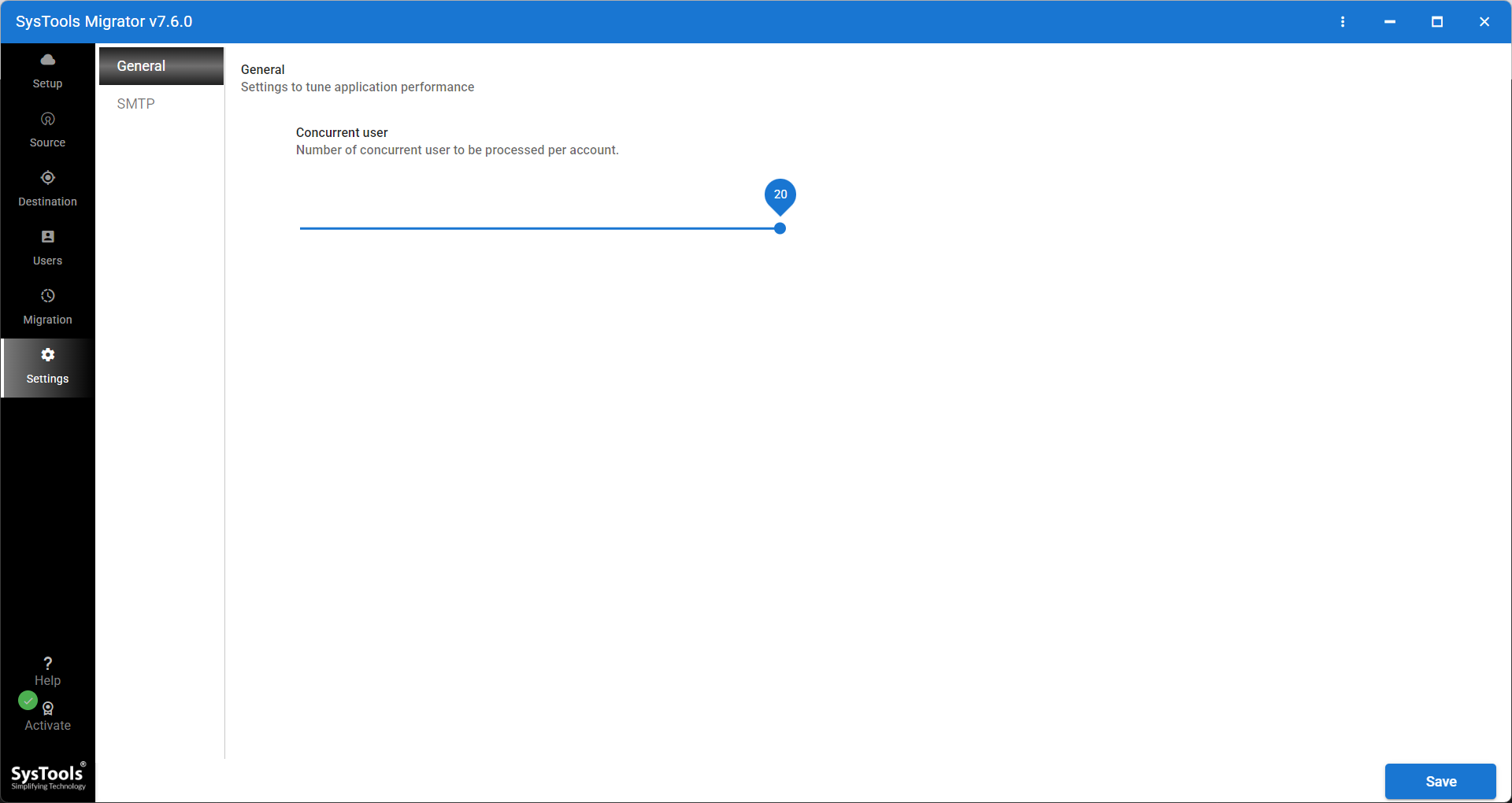The width and height of the screenshot is (1512, 803).
Task: Save the performance settings
Action: tap(1440, 781)
